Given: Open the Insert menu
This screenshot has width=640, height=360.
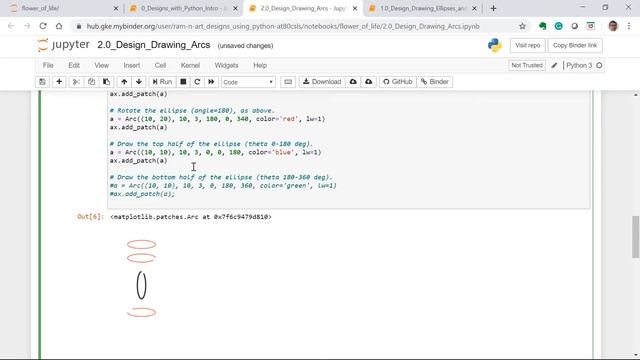Looking at the screenshot, I should click(x=132, y=65).
